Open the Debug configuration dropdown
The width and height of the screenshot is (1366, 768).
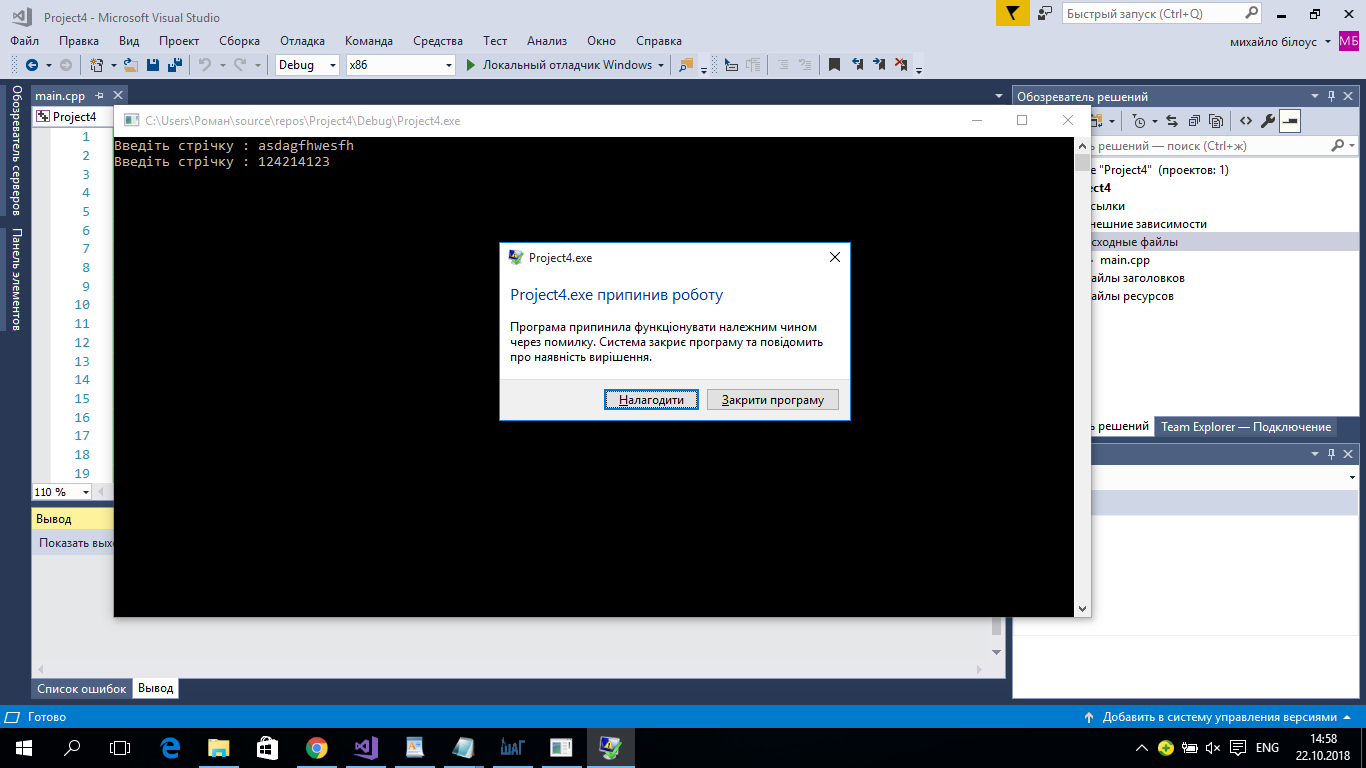pyautogui.click(x=309, y=65)
